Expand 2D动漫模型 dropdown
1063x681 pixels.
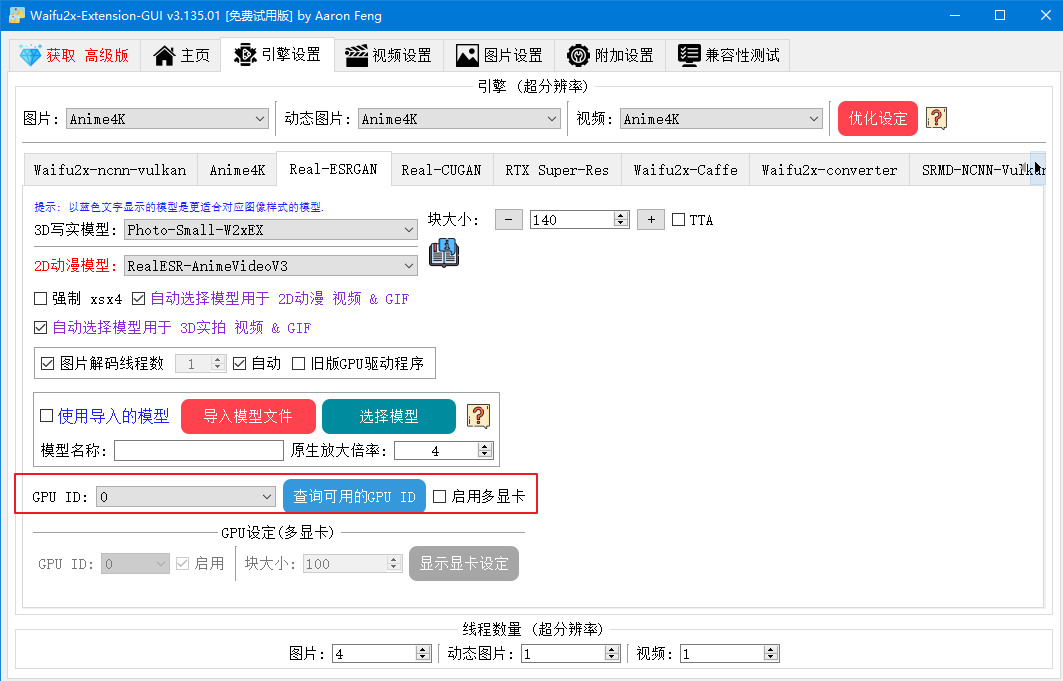tap(271, 266)
